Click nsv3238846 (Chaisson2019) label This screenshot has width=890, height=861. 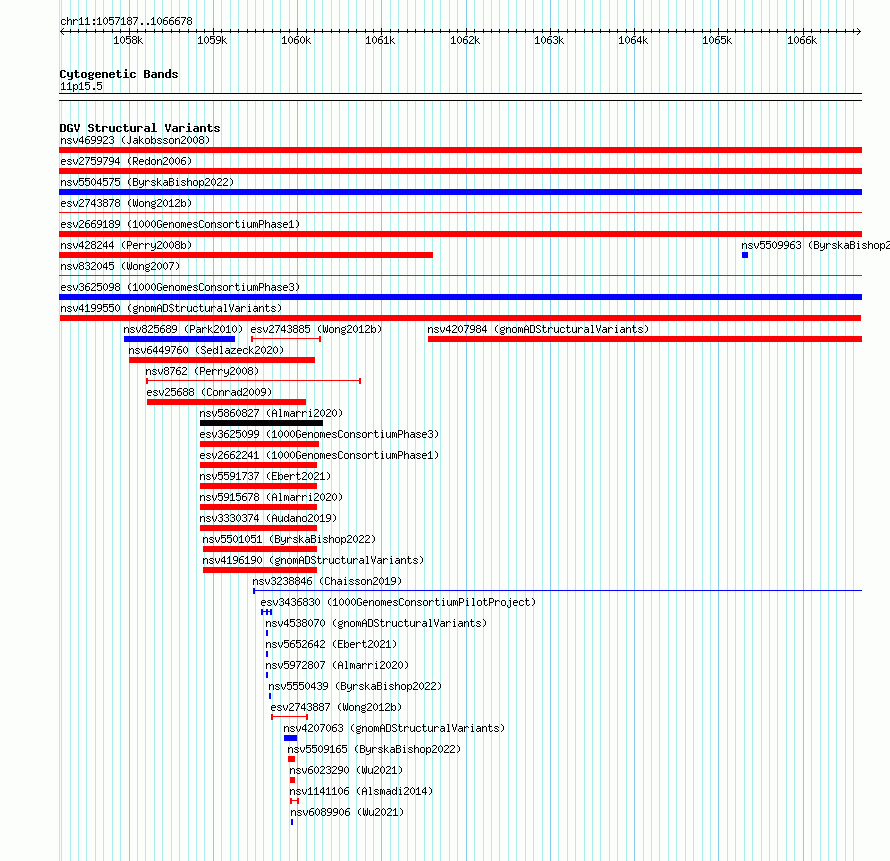click(327, 581)
